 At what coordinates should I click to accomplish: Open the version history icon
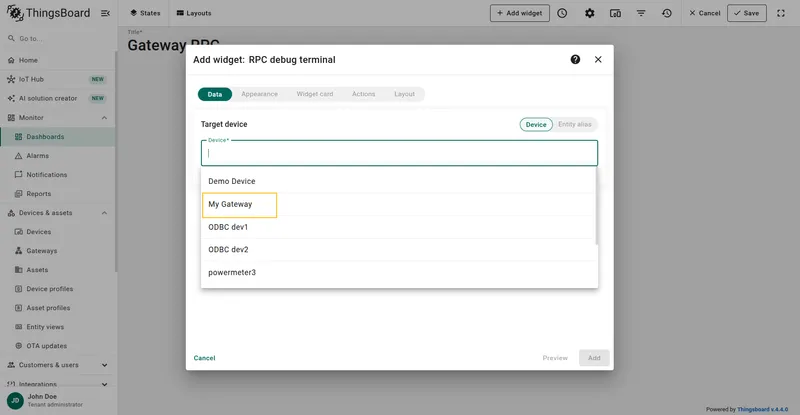click(667, 13)
